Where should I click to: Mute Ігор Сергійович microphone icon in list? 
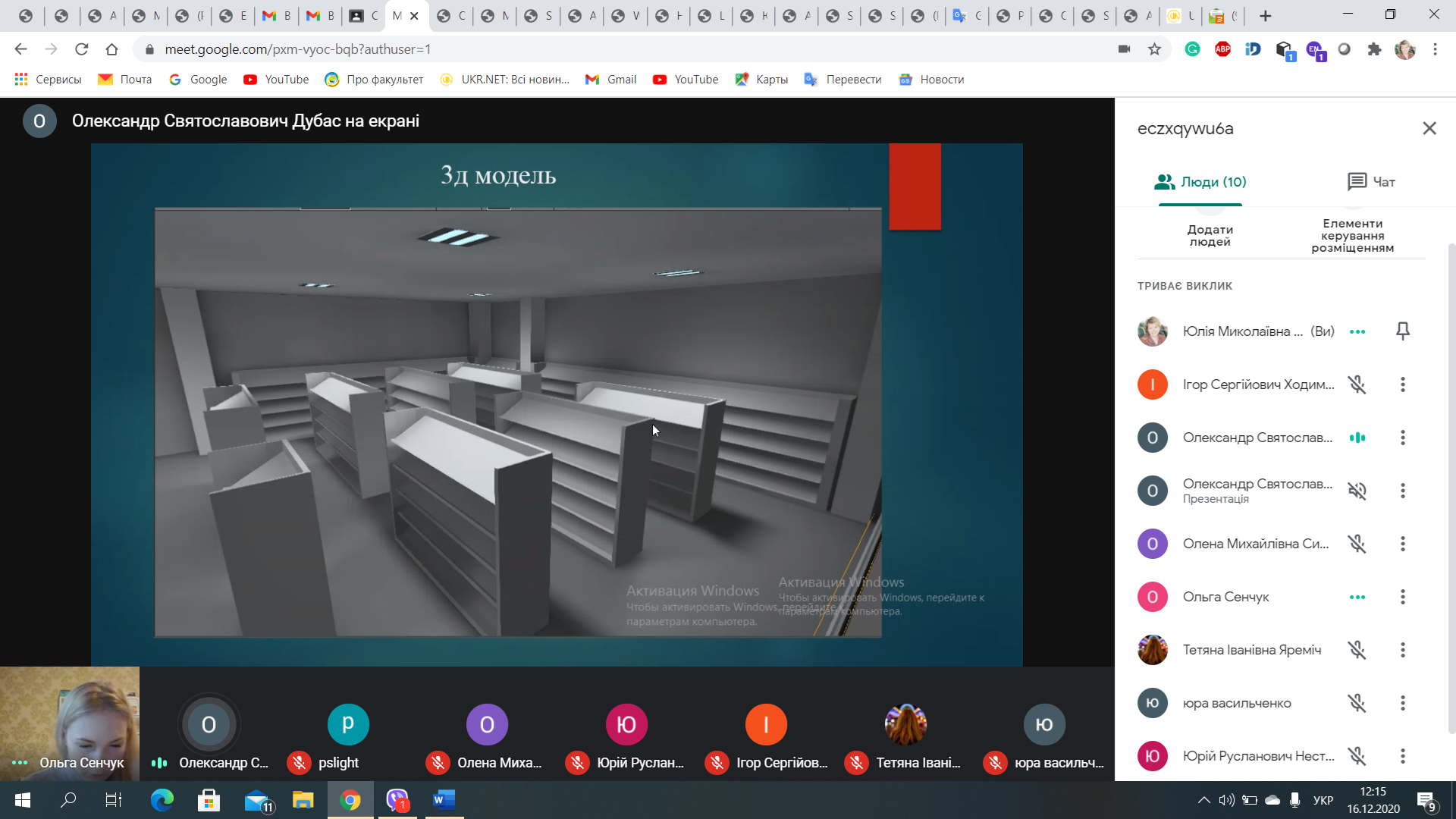click(x=1357, y=384)
